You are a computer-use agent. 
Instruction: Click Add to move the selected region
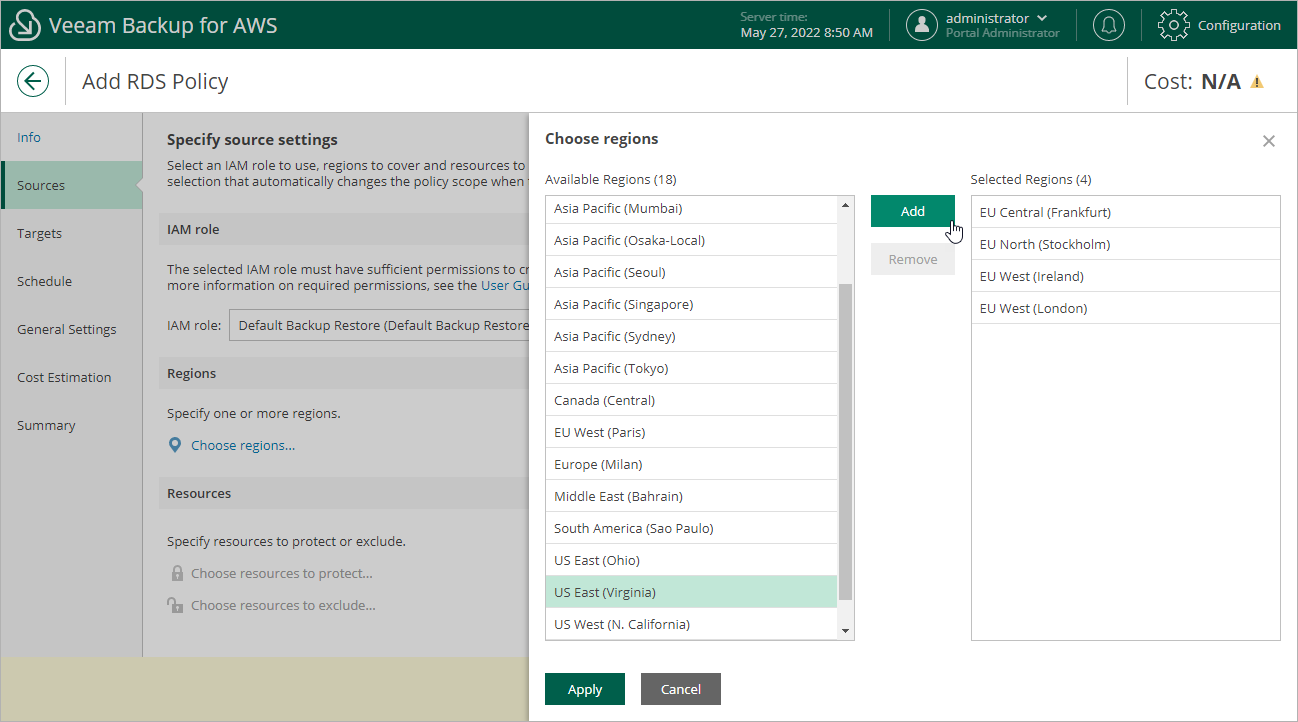[912, 211]
